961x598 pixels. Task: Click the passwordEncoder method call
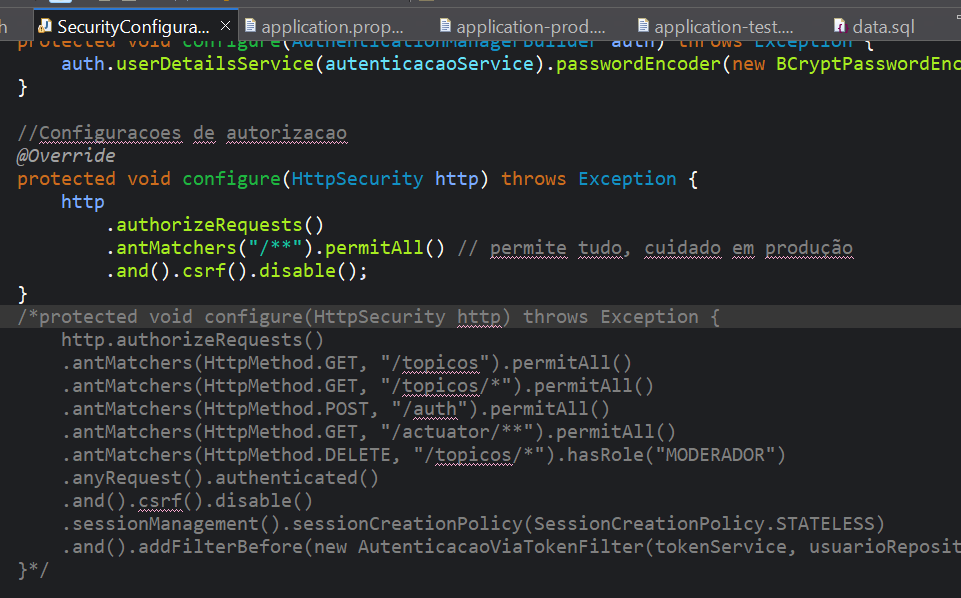[x=638, y=64]
